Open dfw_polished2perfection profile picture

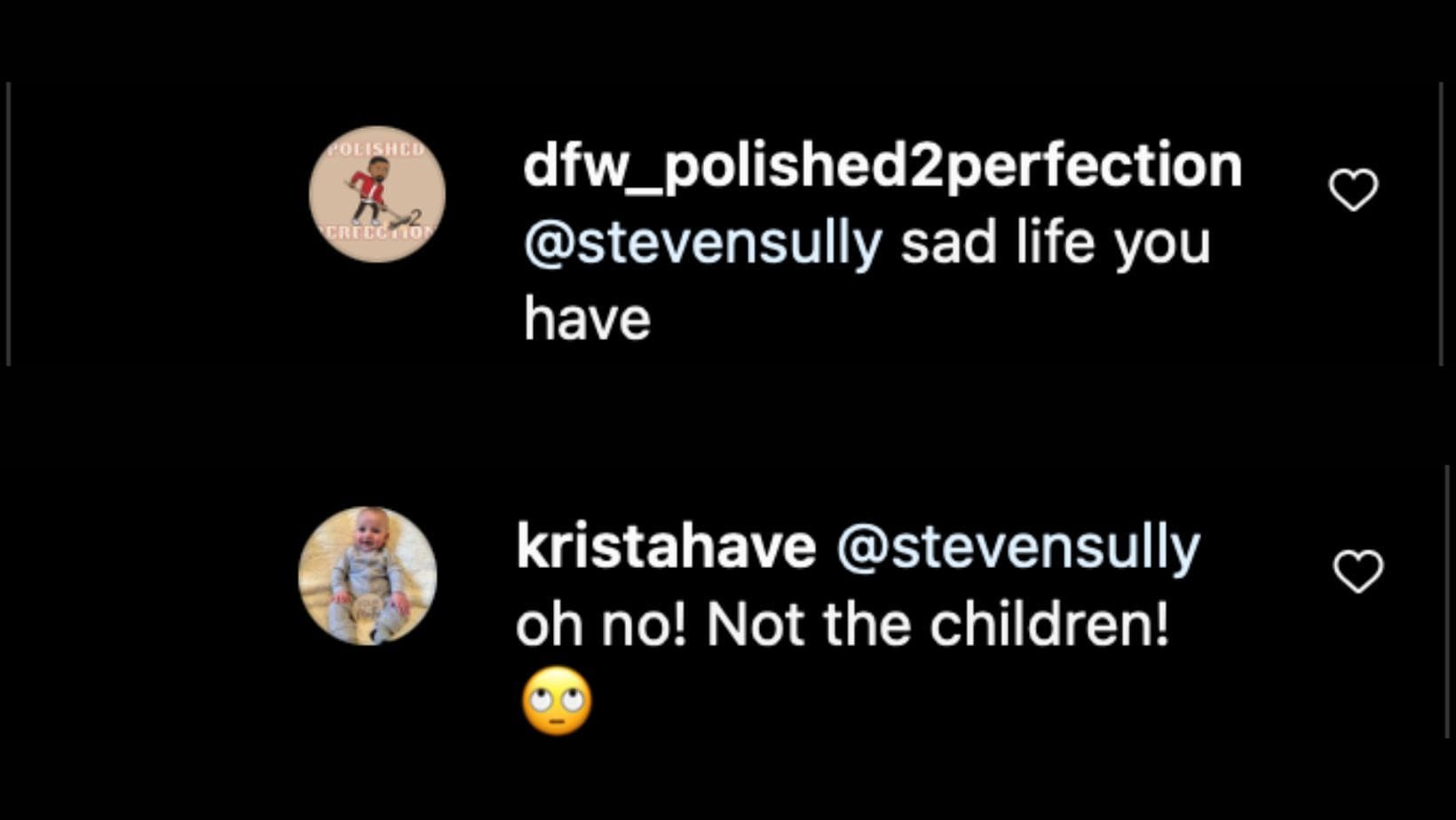coord(376,193)
